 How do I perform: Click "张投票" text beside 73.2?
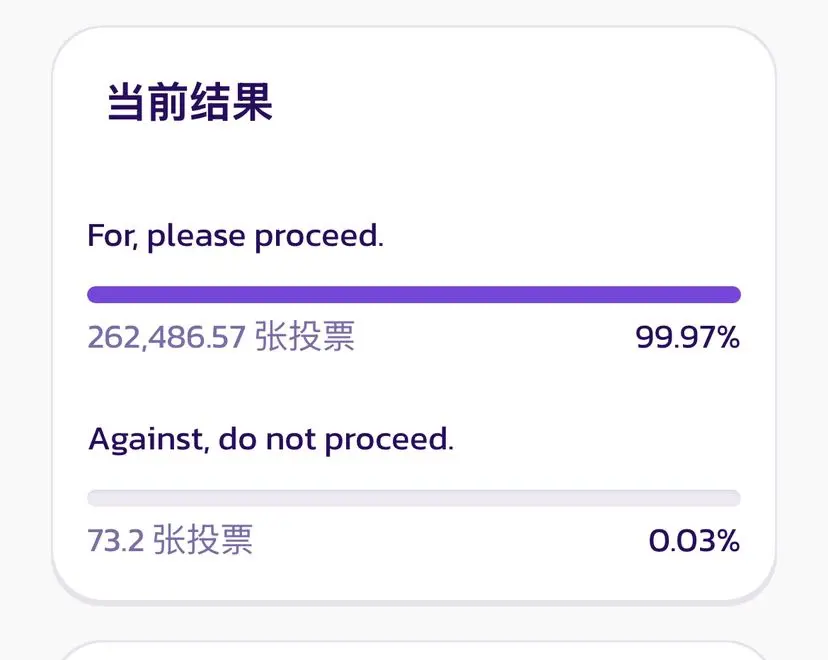(x=203, y=541)
